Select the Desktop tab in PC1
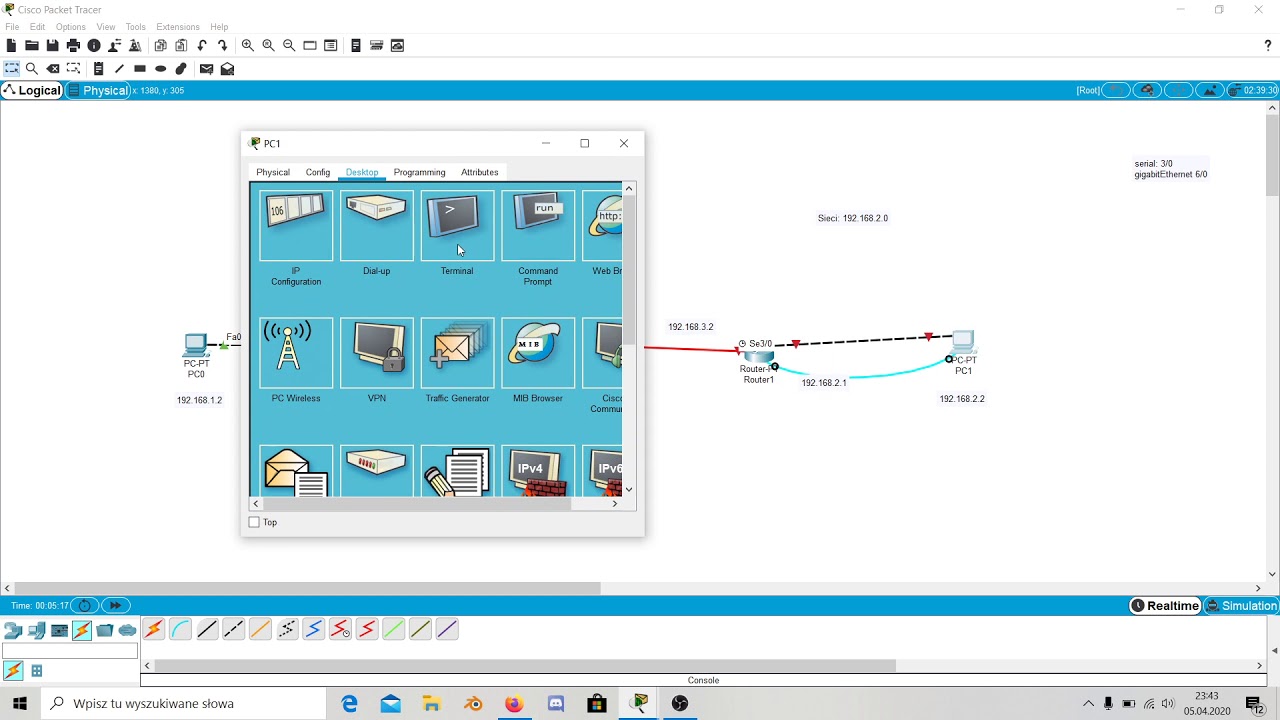Image resolution: width=1280 pixels, height=720 pixels. click(362, 172)
